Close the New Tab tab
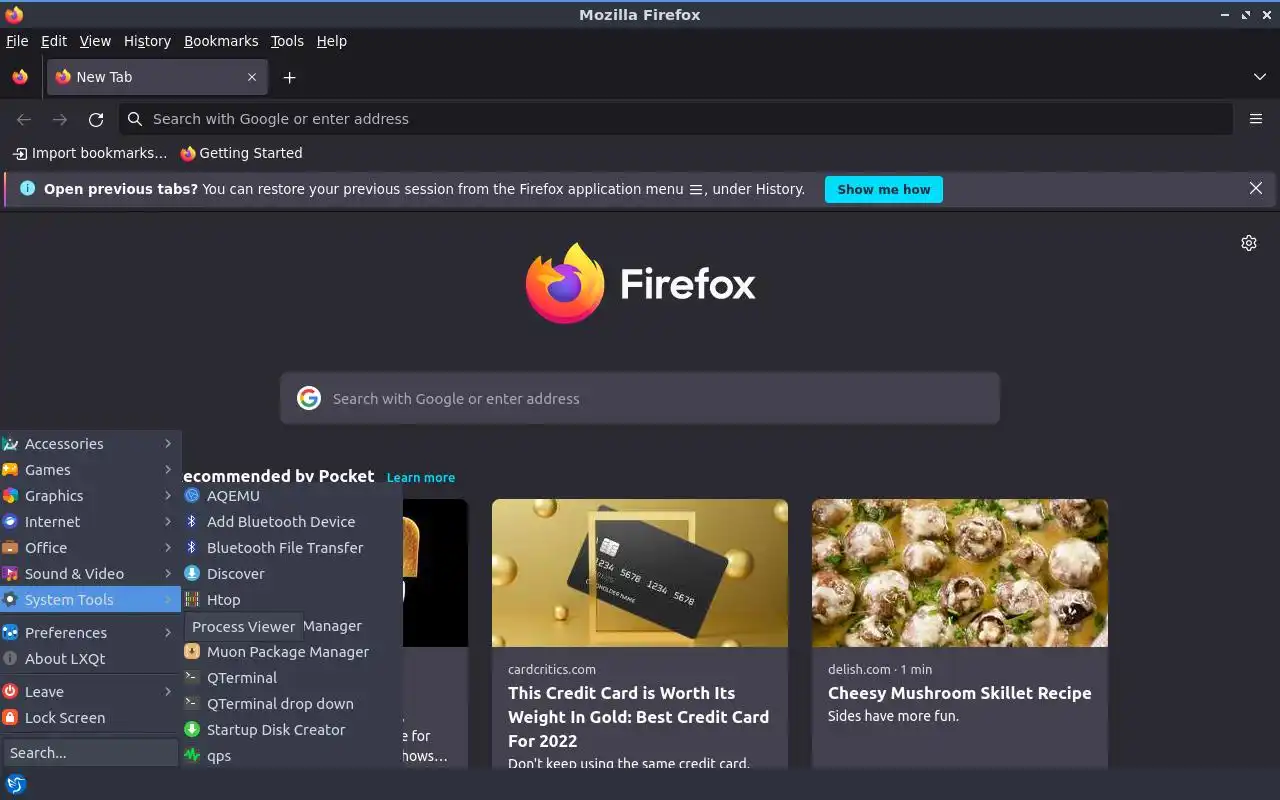 252,77
